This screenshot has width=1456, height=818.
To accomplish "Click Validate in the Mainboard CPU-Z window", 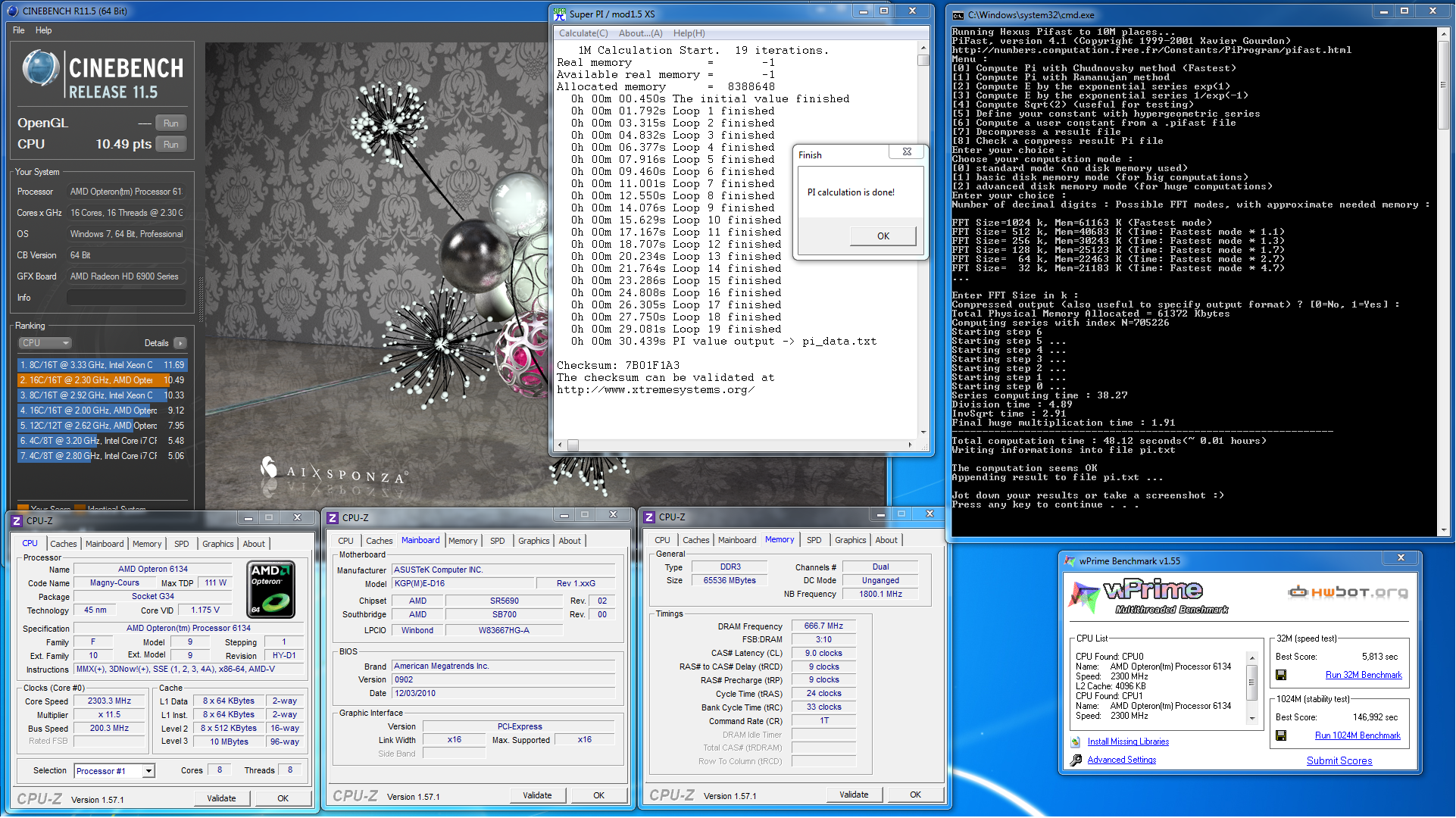I will pyautogui.click(x=537, y=795).
